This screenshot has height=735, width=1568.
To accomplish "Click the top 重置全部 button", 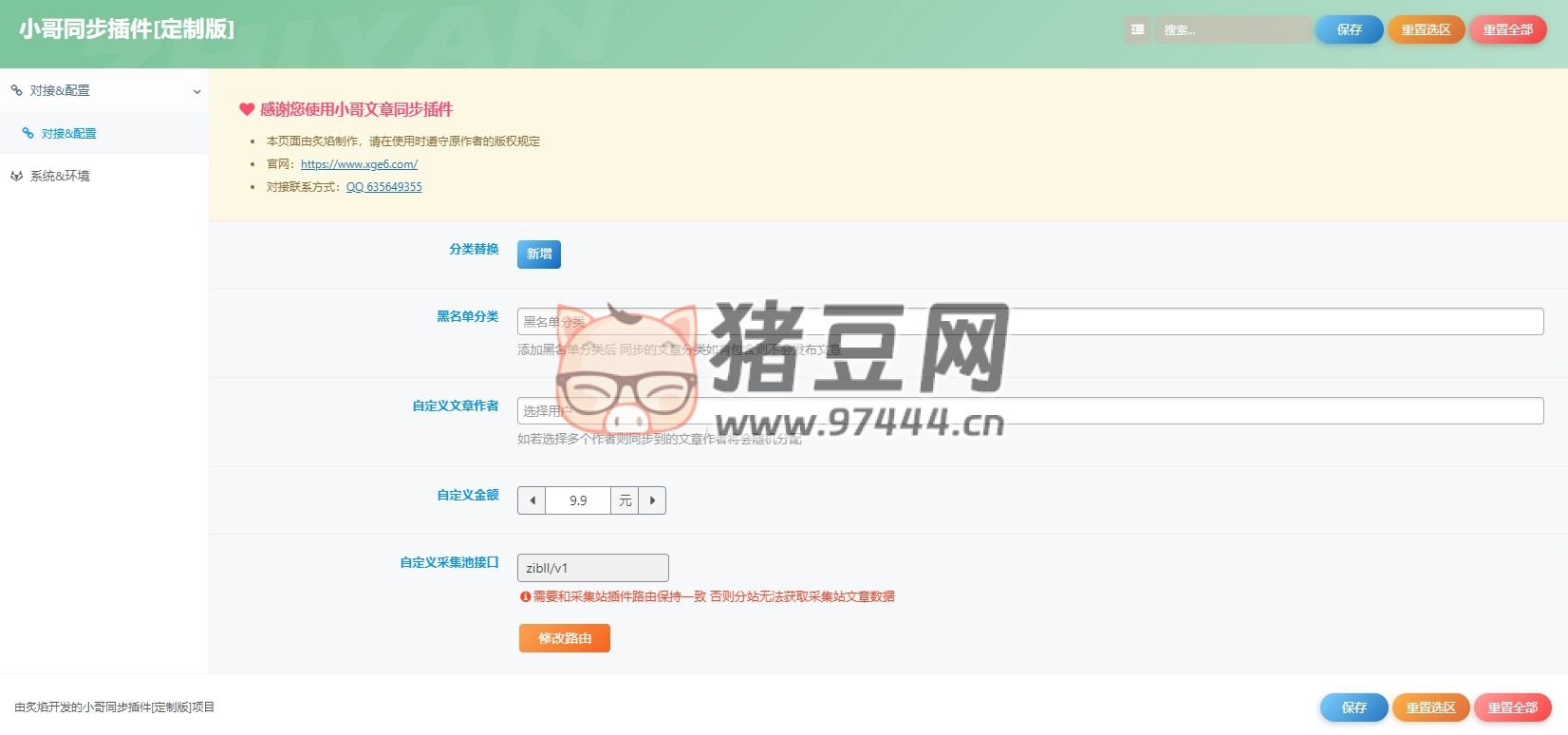I will 1507,29.
